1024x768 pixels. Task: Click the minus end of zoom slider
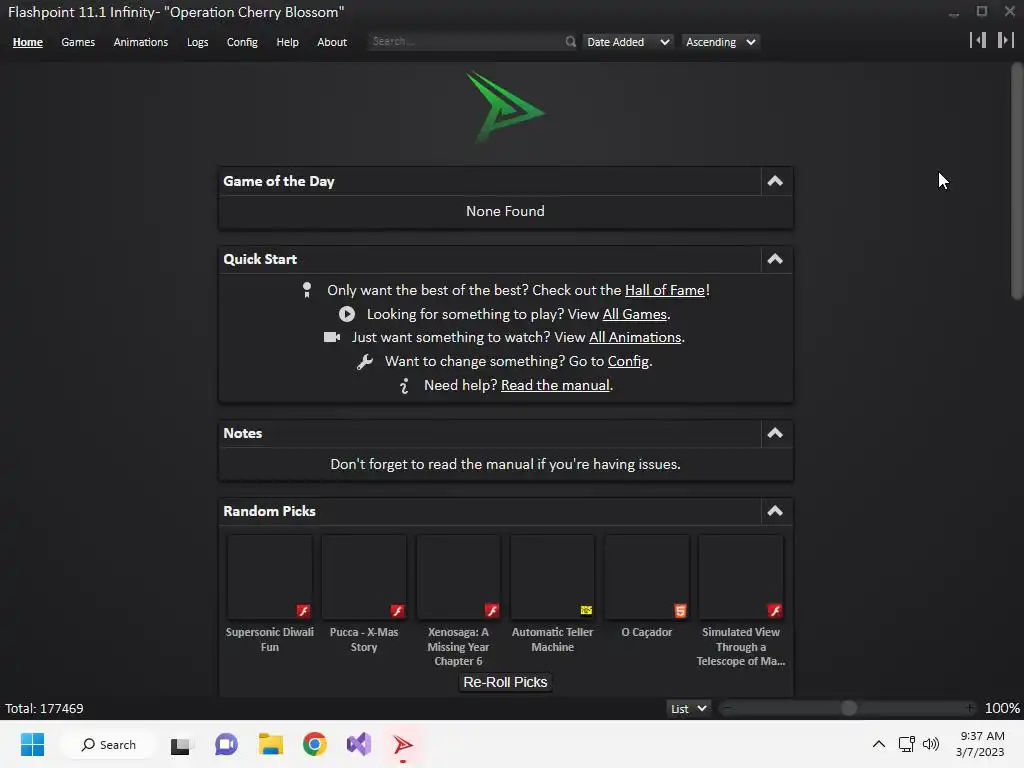[x=727, y=709]
